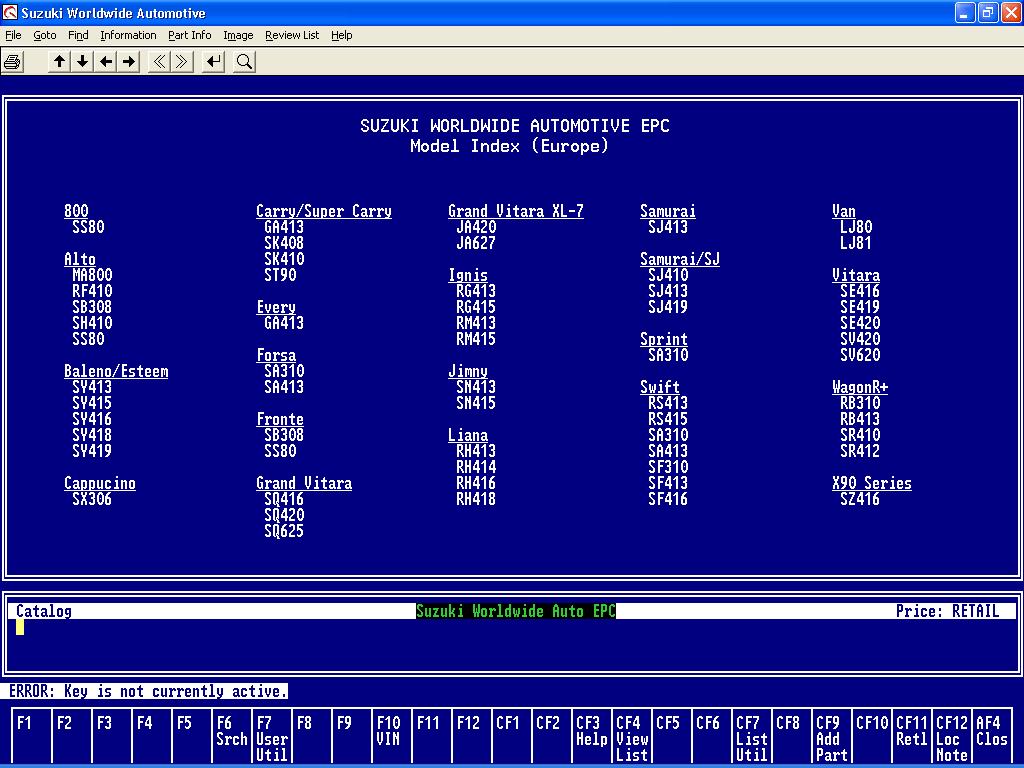This screenshot has height=768, width=1024.
Task: Select model SZ416 under X90 Series
Action: (860, 499)
